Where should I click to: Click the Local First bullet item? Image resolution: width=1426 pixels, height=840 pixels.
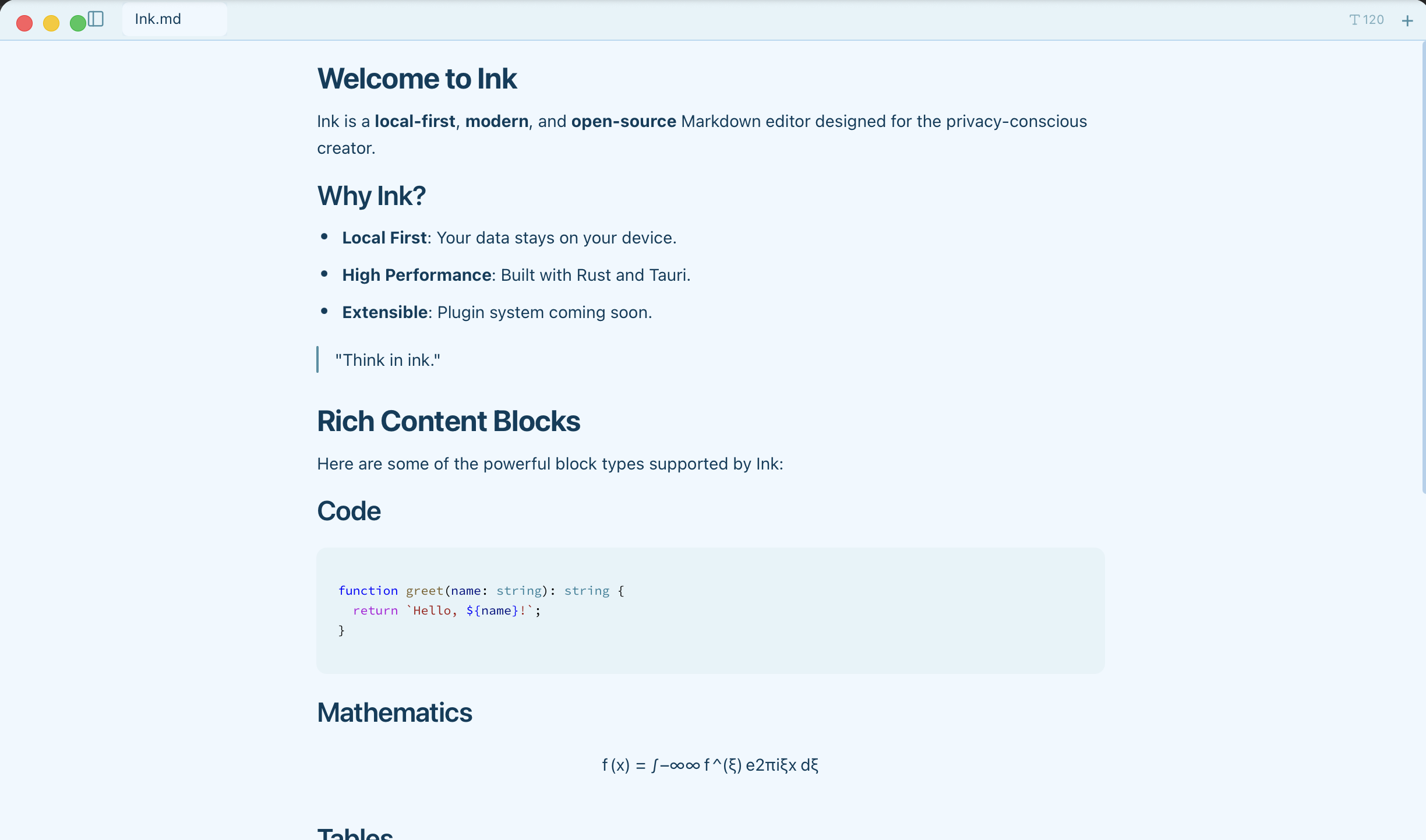click(509, 238)
